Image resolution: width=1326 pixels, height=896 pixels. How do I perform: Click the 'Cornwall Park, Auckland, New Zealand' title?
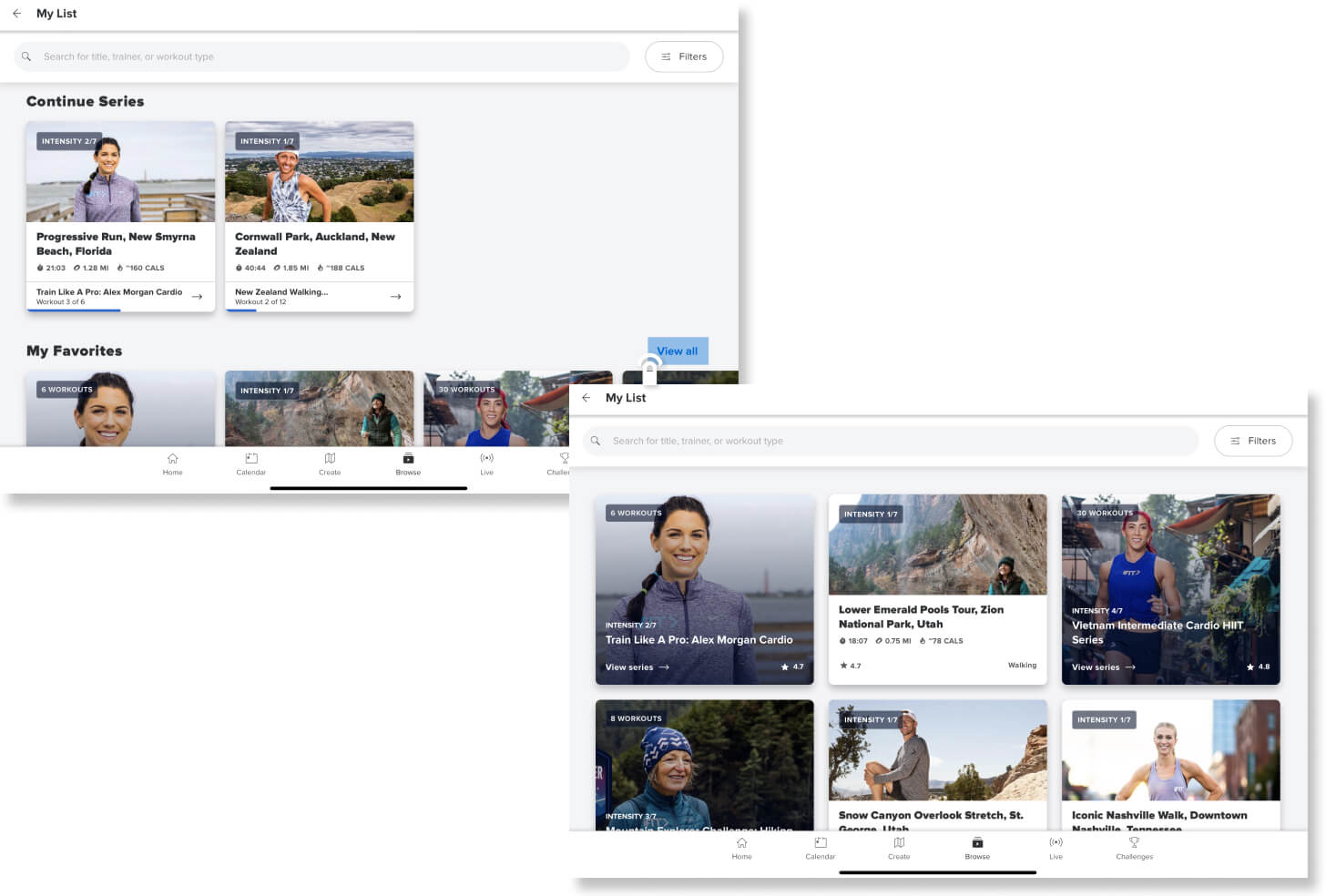coord(315,244)
